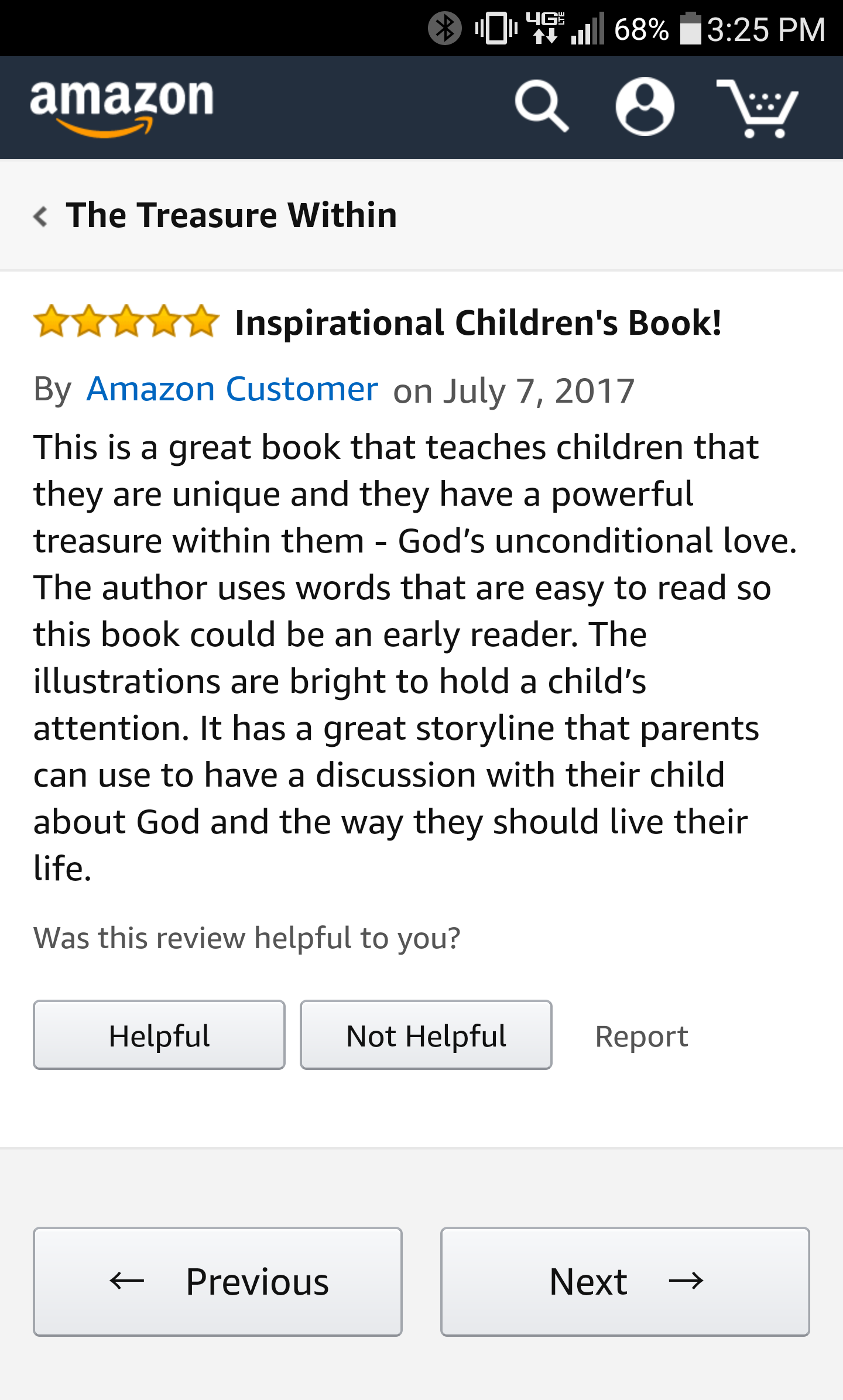The image size is (843, 1400).
Task: Tap the Inspirational Children's Book! review title
Action: click(x=478, y=323)
